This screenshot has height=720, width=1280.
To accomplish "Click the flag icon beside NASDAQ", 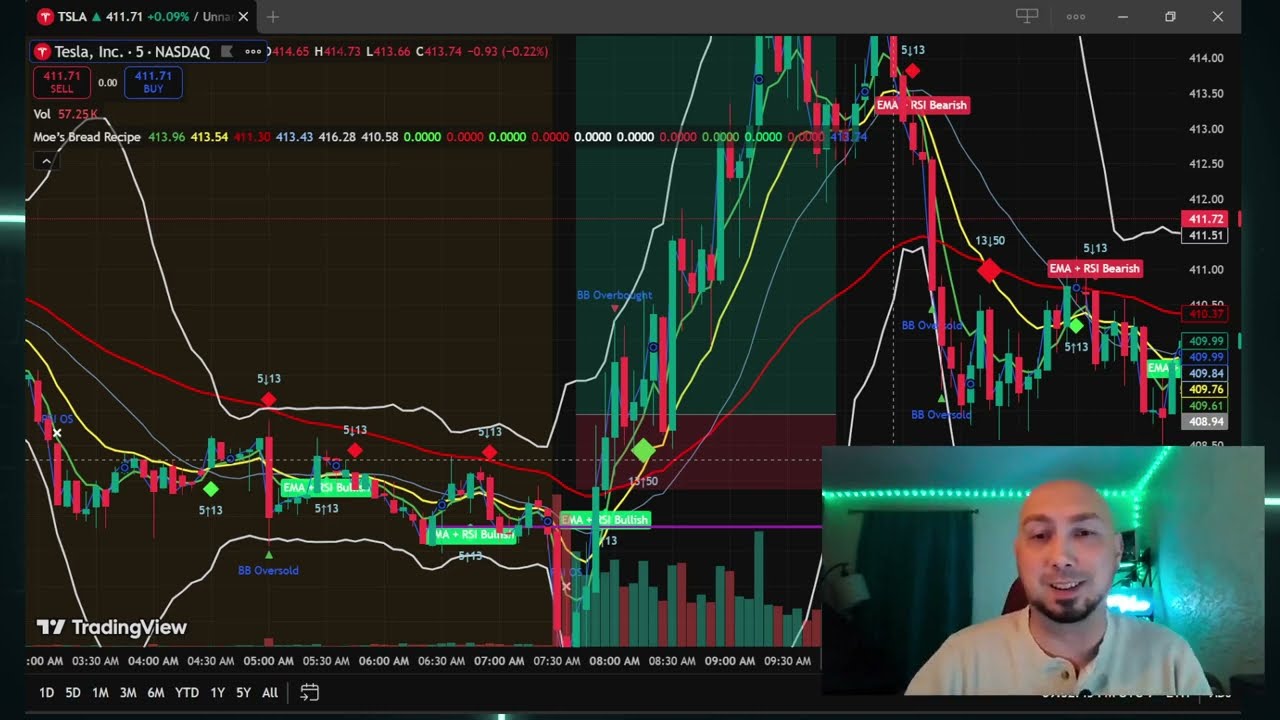I will pyautogui.click(x=227, y=52).
